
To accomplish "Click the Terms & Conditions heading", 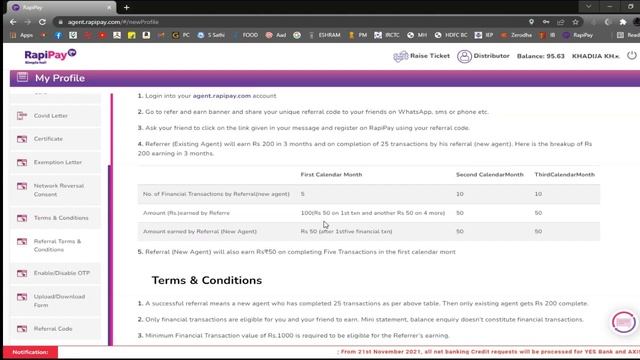I will coord(207,280).
